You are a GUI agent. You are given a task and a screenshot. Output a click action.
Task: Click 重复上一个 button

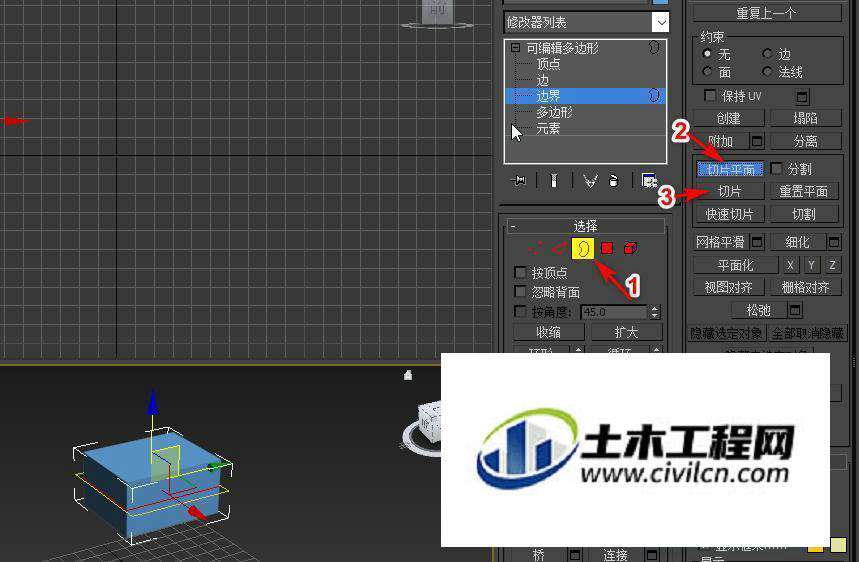click(766, 13)
